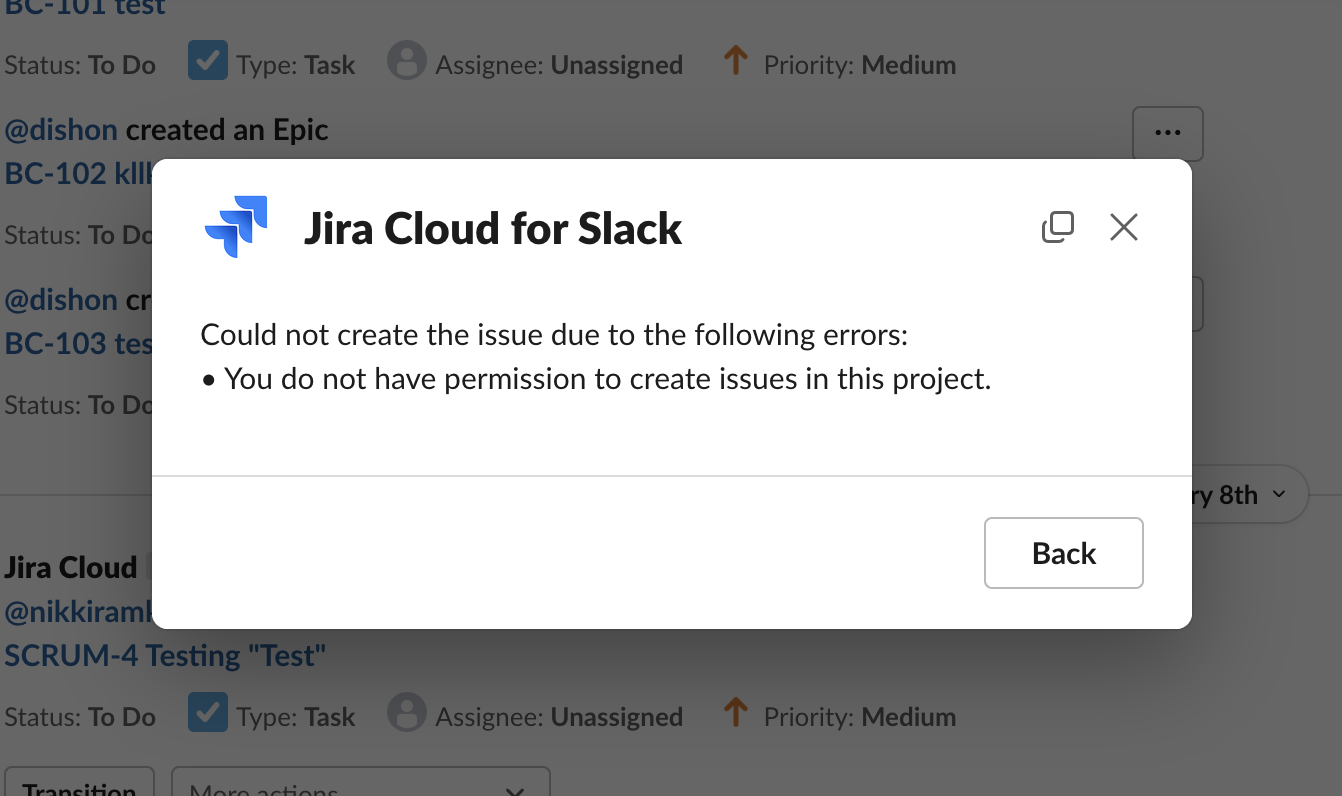Open the SCRUM-4 Testing "Test" issue link
Image resolution: width=1342 pixels, height=796 pixels.
point(163,655)
